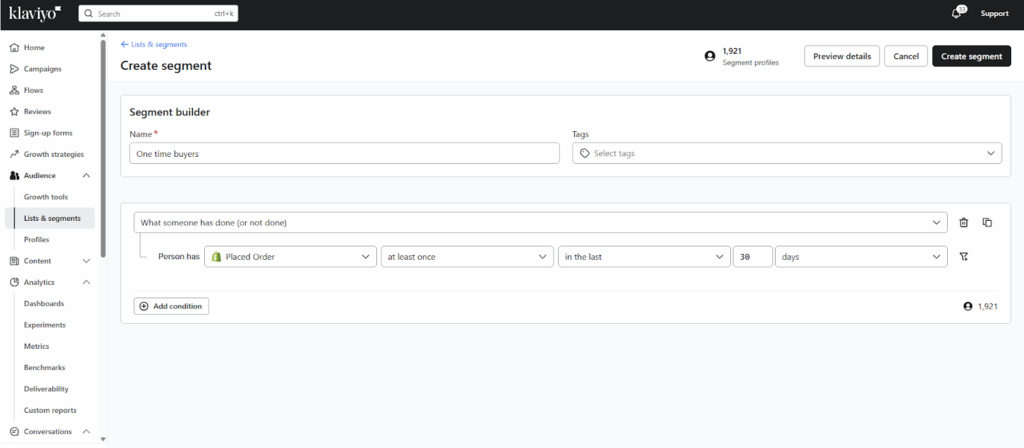Image resolution: width=1024 pixels, height=448 pixels.
Task: Click the Segment profiles text
Action: [x=750, y=63]
